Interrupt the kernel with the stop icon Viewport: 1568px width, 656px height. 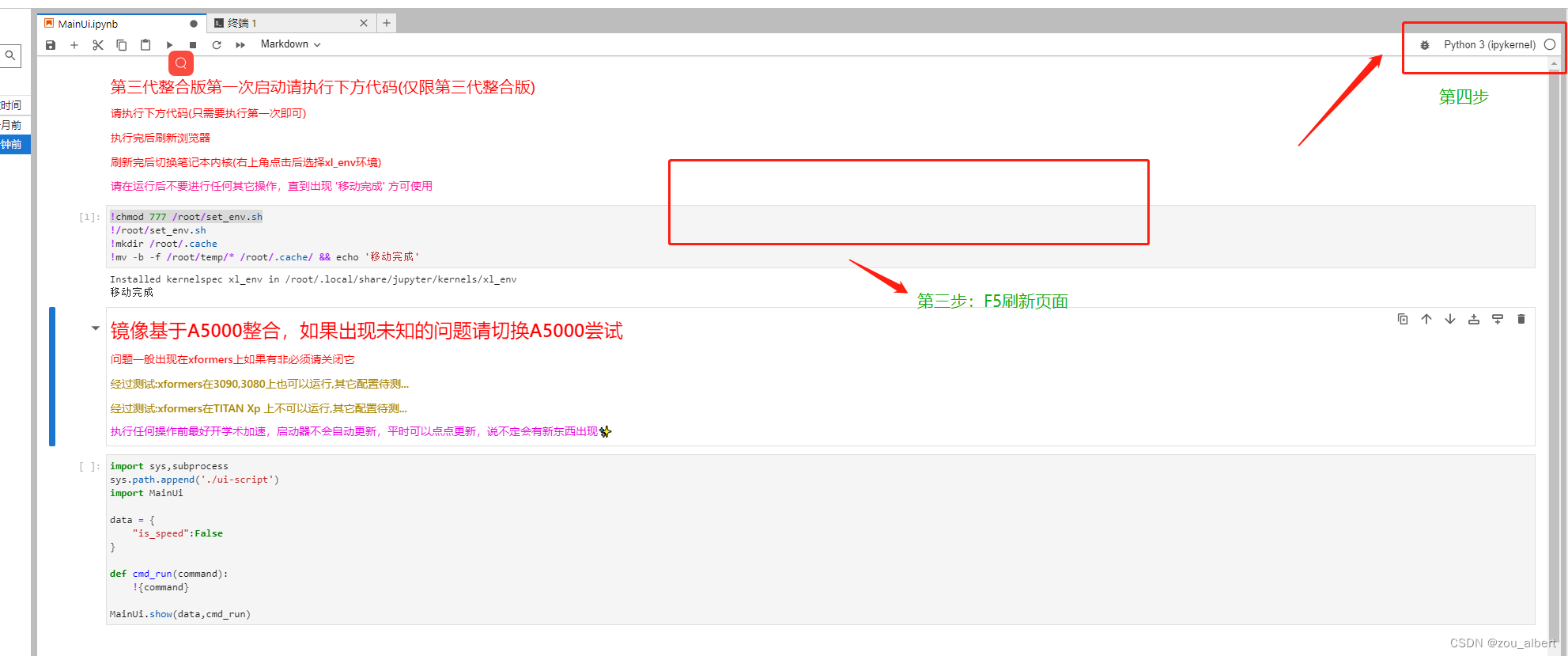click(193, 45)
